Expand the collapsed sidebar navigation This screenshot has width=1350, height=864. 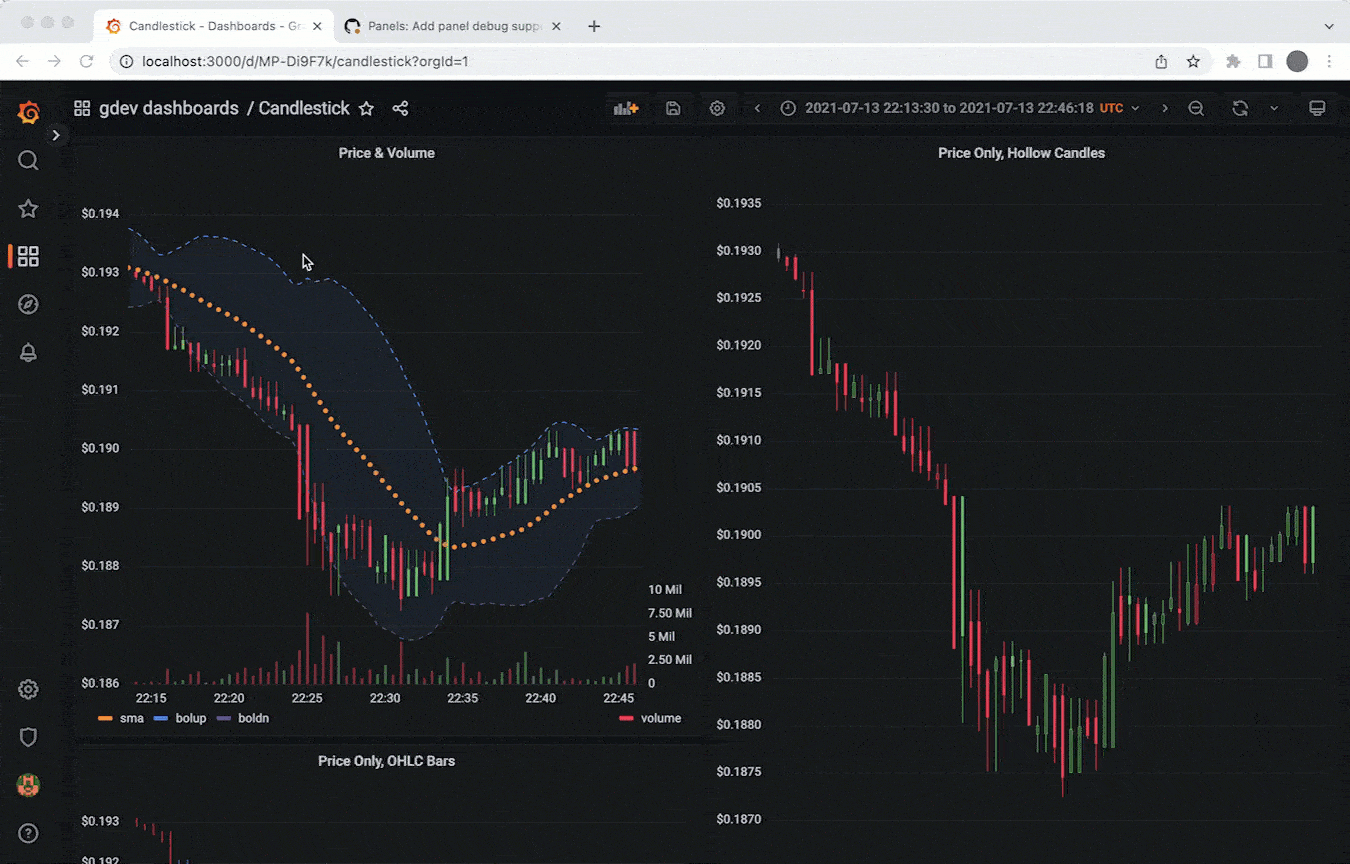(56, 135)
